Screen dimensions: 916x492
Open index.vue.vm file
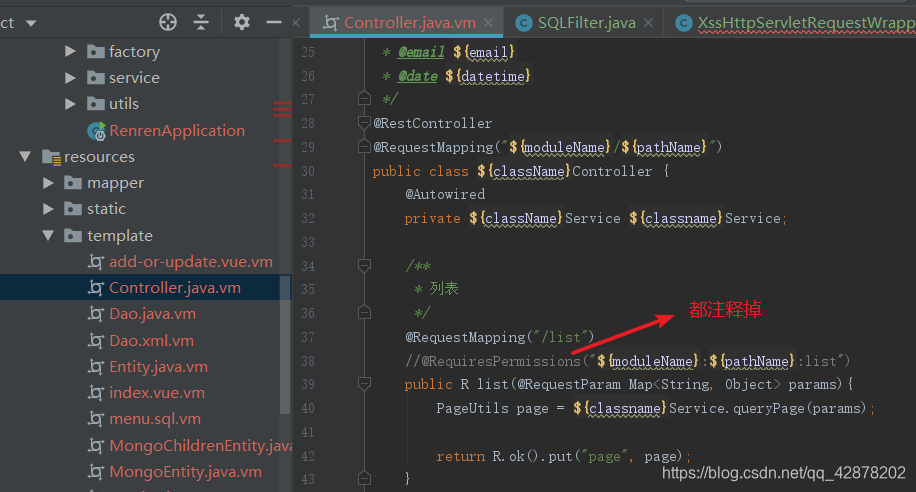[x=157, y=393]
